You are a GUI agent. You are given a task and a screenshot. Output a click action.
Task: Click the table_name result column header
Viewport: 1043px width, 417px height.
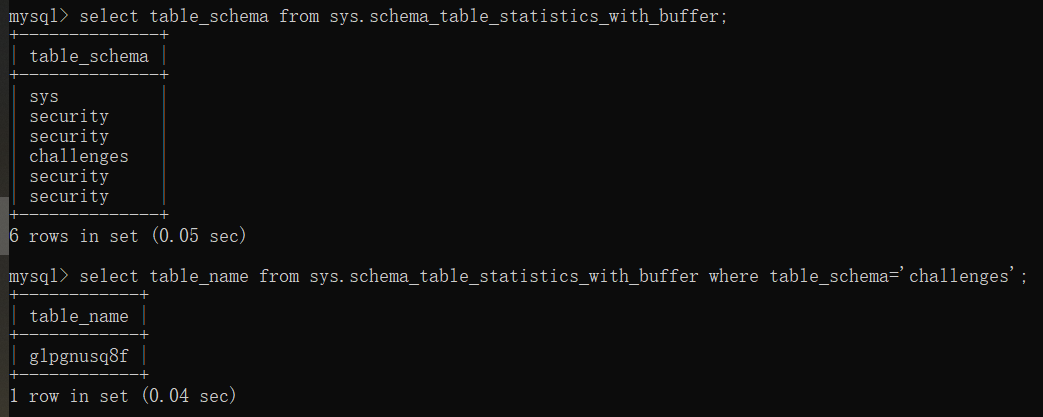pos(79,316)
